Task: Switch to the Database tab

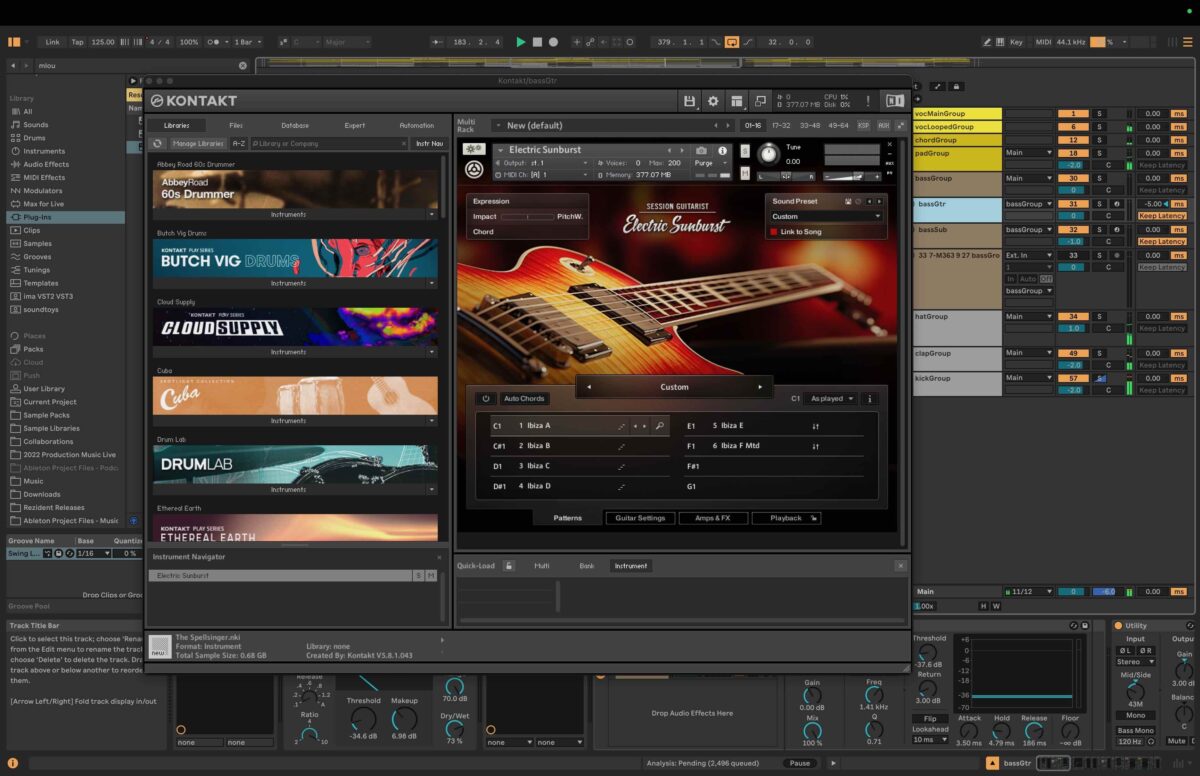Action: [x=295, y=125]
